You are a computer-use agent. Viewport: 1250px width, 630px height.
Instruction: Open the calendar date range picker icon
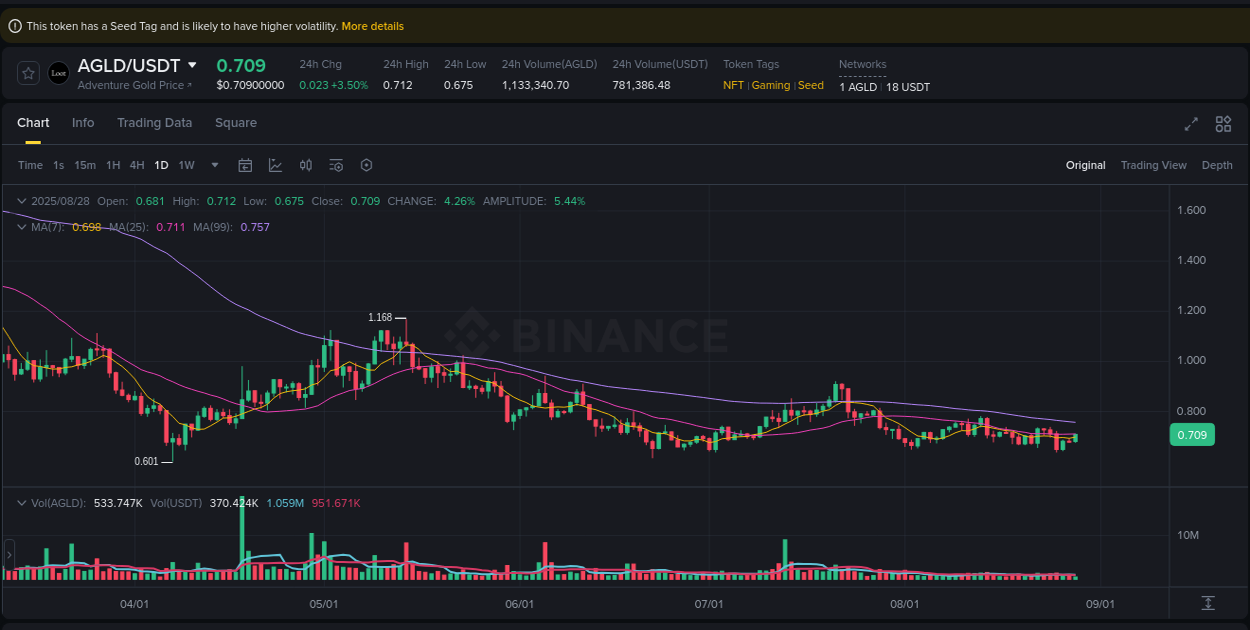(245, 165)
